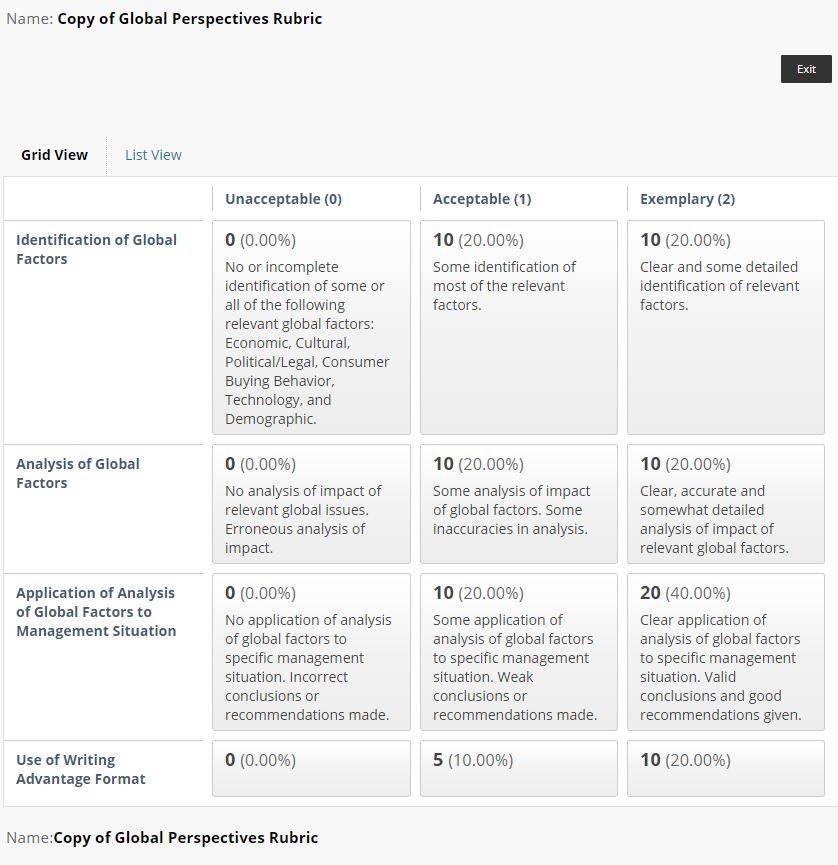Select the Grid View tab
The image size is (838, 865).
(54, 155)
